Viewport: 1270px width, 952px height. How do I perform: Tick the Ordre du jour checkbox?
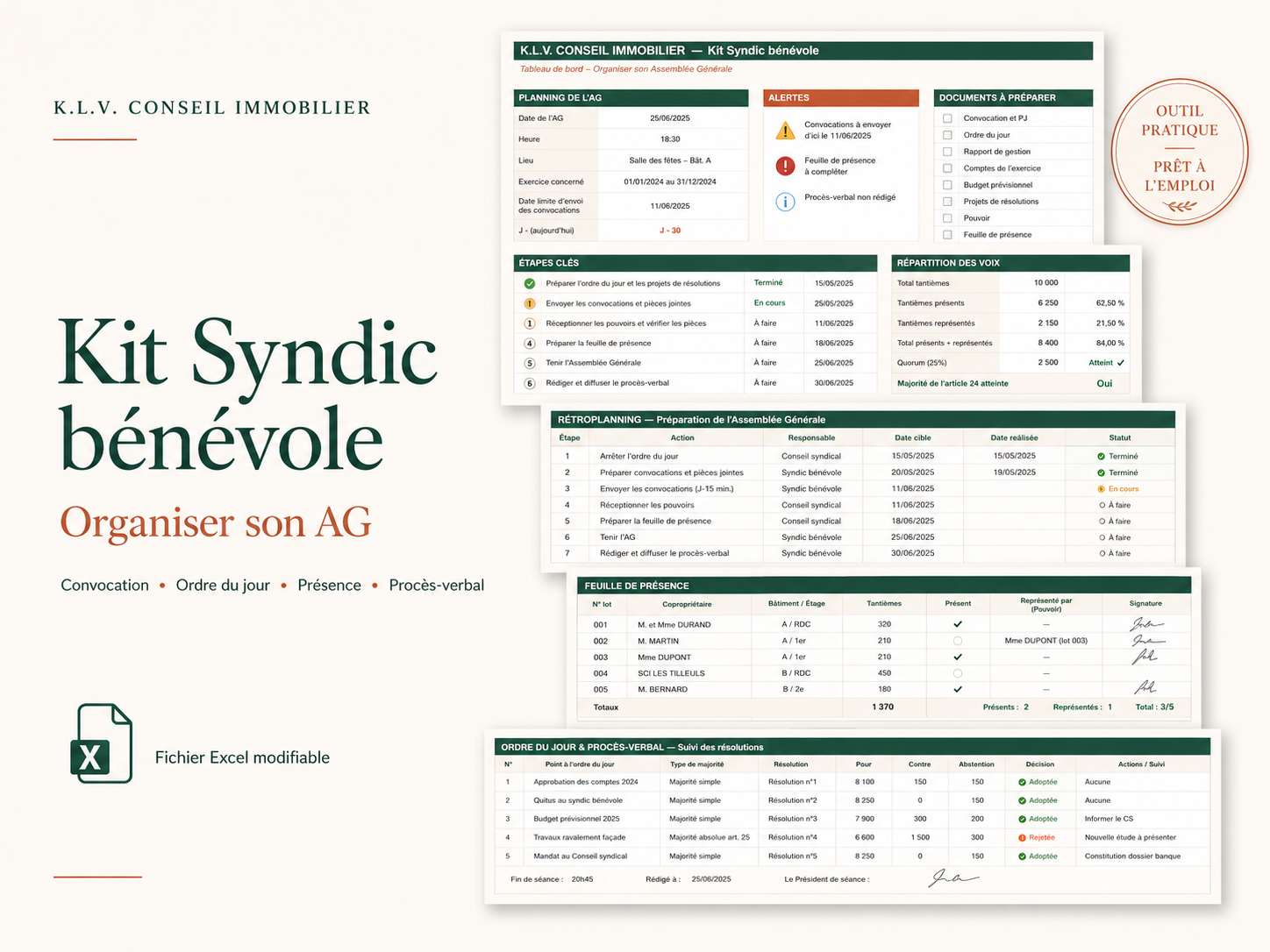947,135
